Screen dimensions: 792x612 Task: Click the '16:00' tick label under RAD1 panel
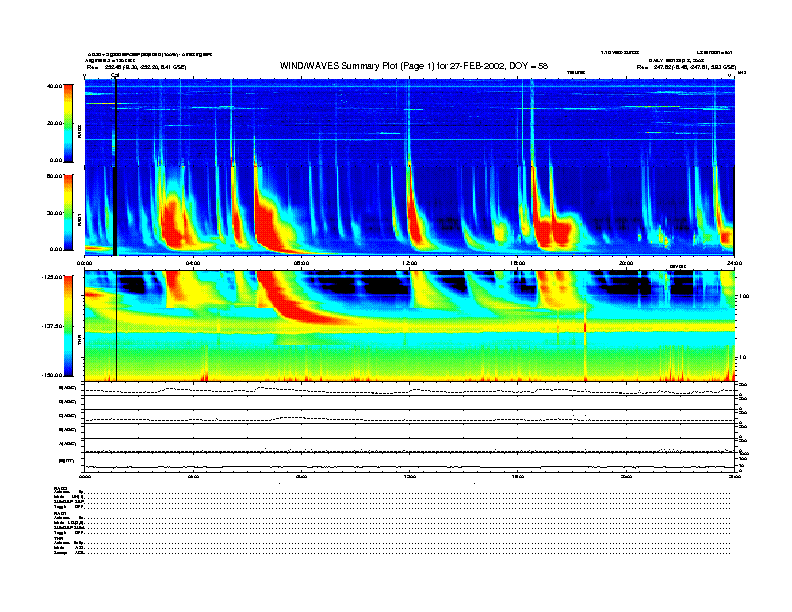point(517,263)
